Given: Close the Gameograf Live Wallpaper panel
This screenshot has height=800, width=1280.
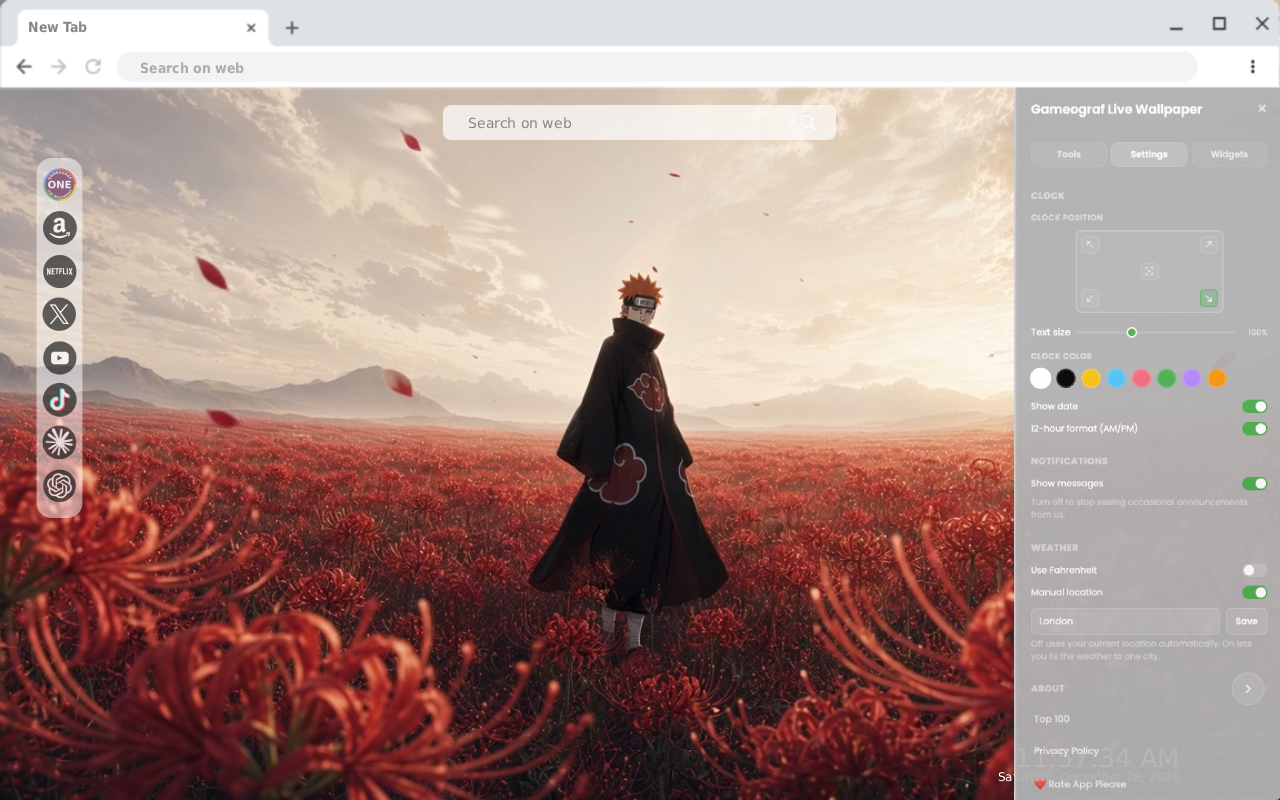Looking at the screenshot, I should [x=1262, y=109].
